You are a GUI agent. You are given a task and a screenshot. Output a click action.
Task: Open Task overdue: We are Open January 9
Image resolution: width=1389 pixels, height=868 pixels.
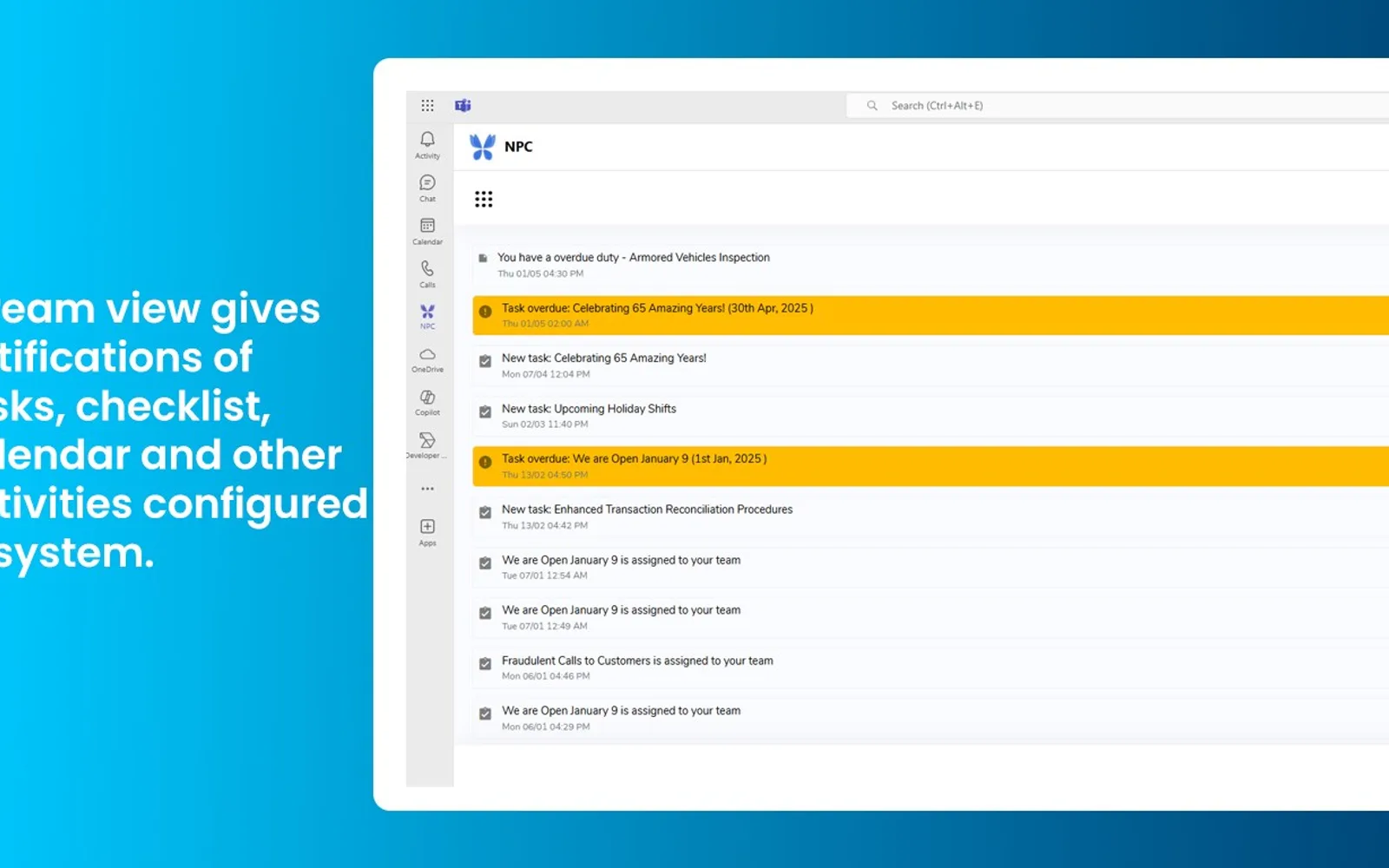931,466
